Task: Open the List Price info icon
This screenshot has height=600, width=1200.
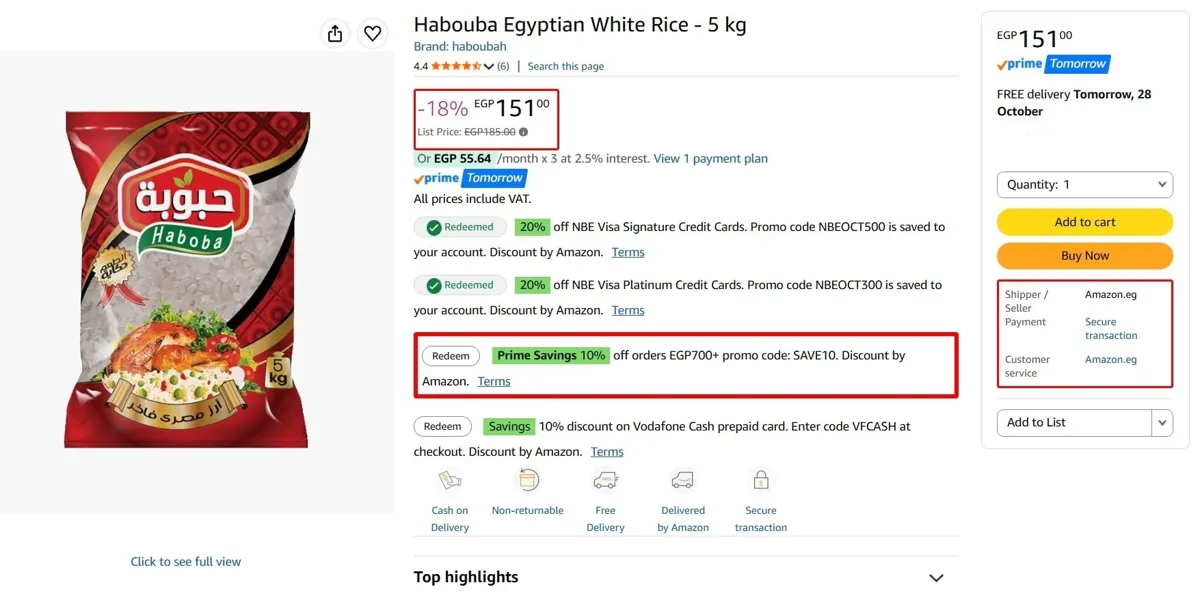Action: (523, 132)
